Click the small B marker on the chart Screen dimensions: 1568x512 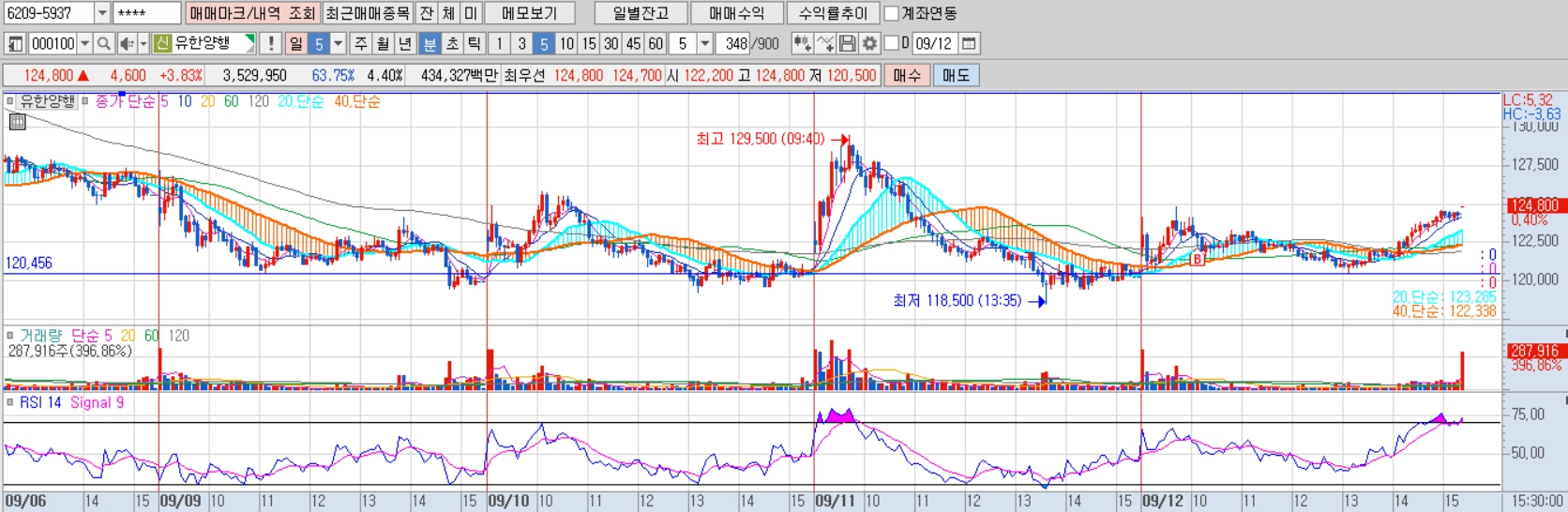(x=1198, y=259)
